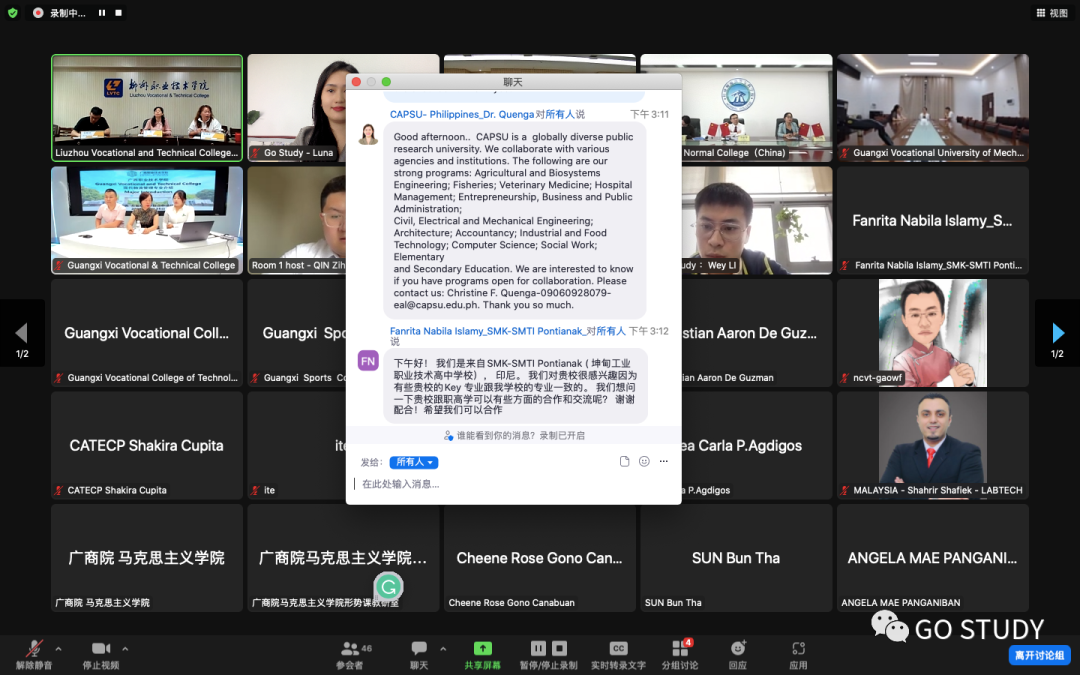Screen dimensions: 1080x675
Task: Attach a file using chat file icon
Action: point(624,461)
